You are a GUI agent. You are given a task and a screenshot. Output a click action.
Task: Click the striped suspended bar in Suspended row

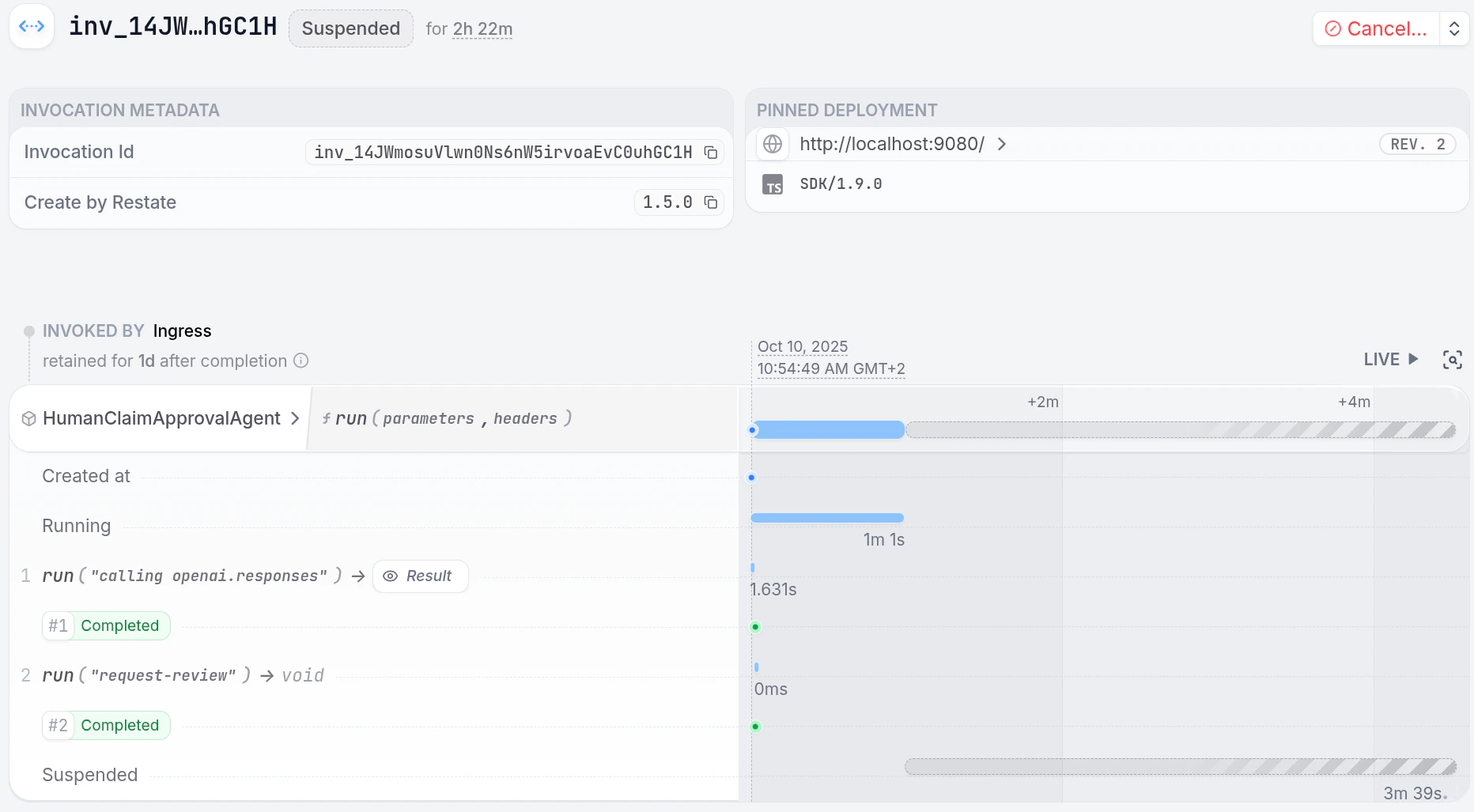[1181, 766]
